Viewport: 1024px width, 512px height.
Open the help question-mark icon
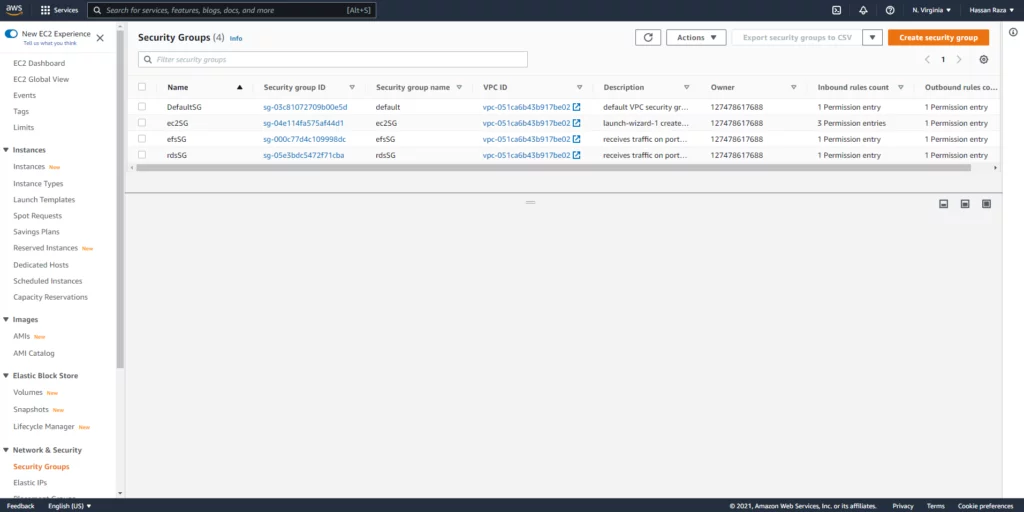(890, 10)
